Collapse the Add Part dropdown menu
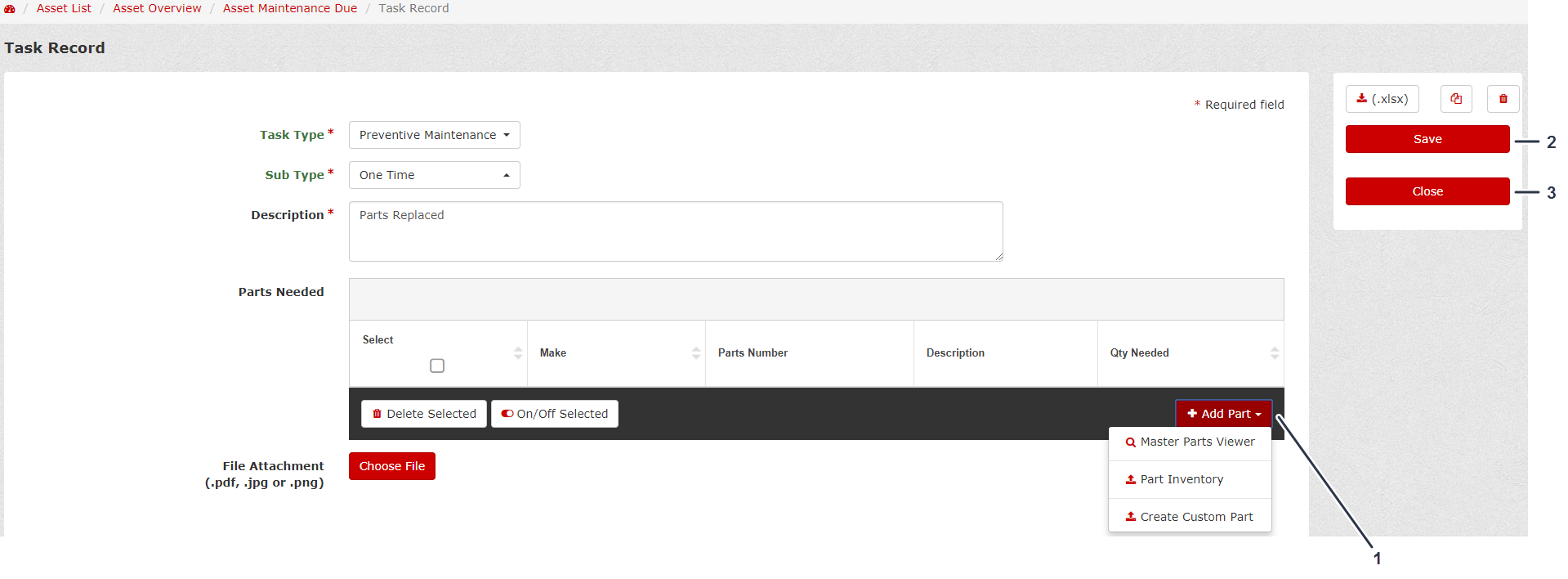1568x579 pixels. (x=1223, y=414)
